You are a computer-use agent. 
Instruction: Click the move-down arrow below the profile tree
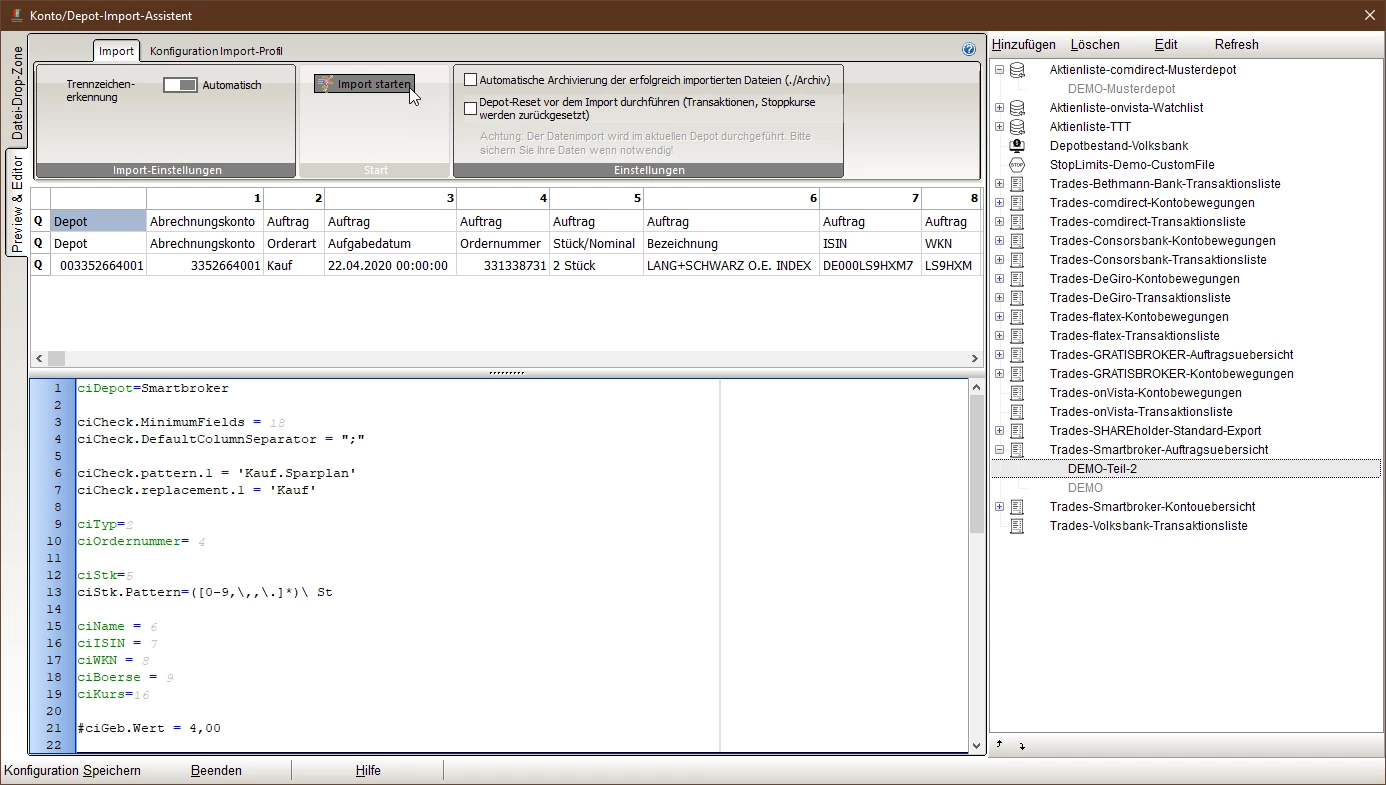coord(1022,746)
